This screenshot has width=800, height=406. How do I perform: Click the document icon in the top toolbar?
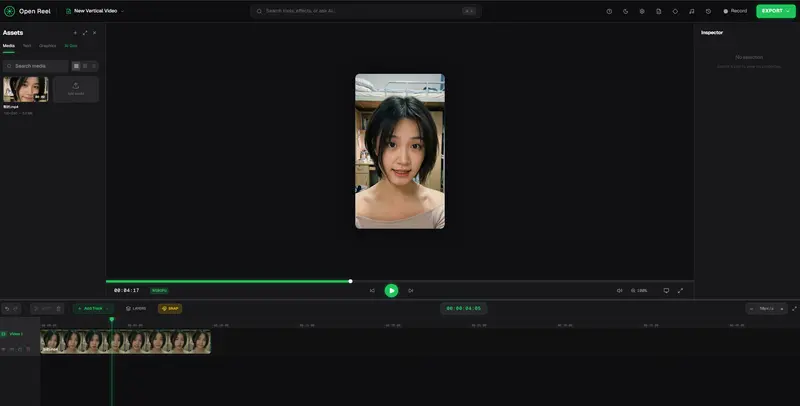[x=659, y=11]
